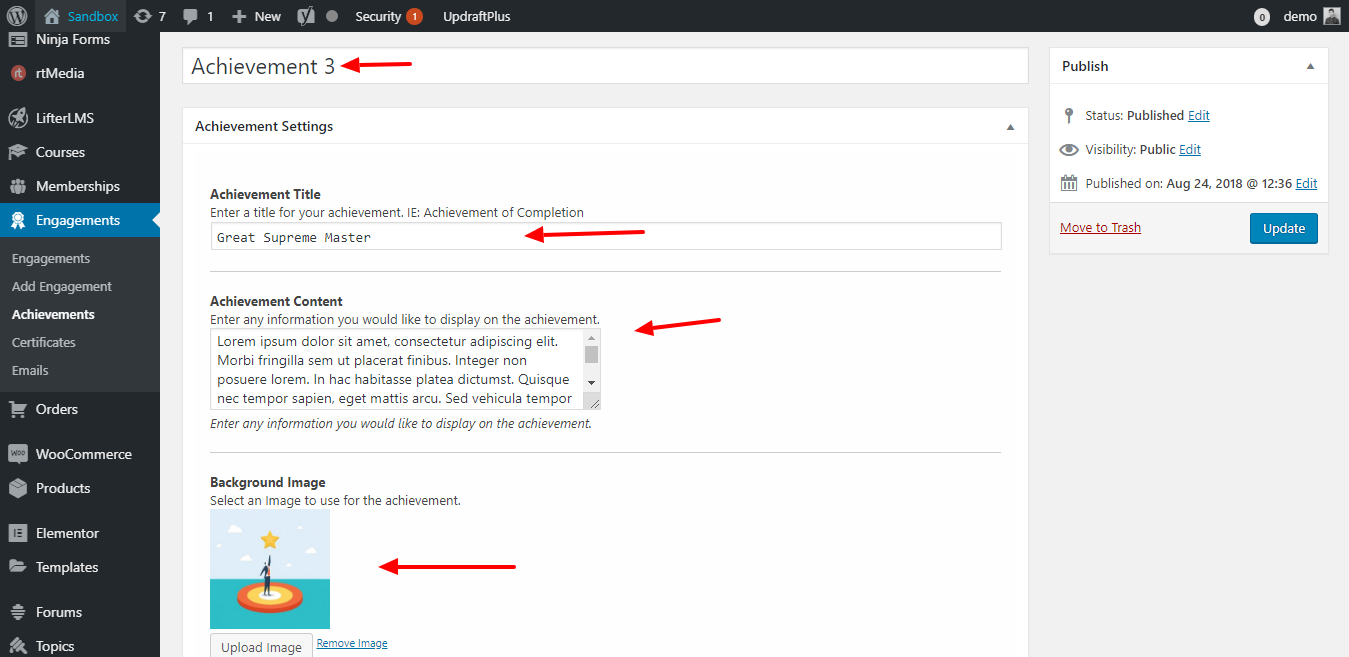Open the Certificates submenu item
The width and height of the screenshot is (1349, 657).
(44, 342)
